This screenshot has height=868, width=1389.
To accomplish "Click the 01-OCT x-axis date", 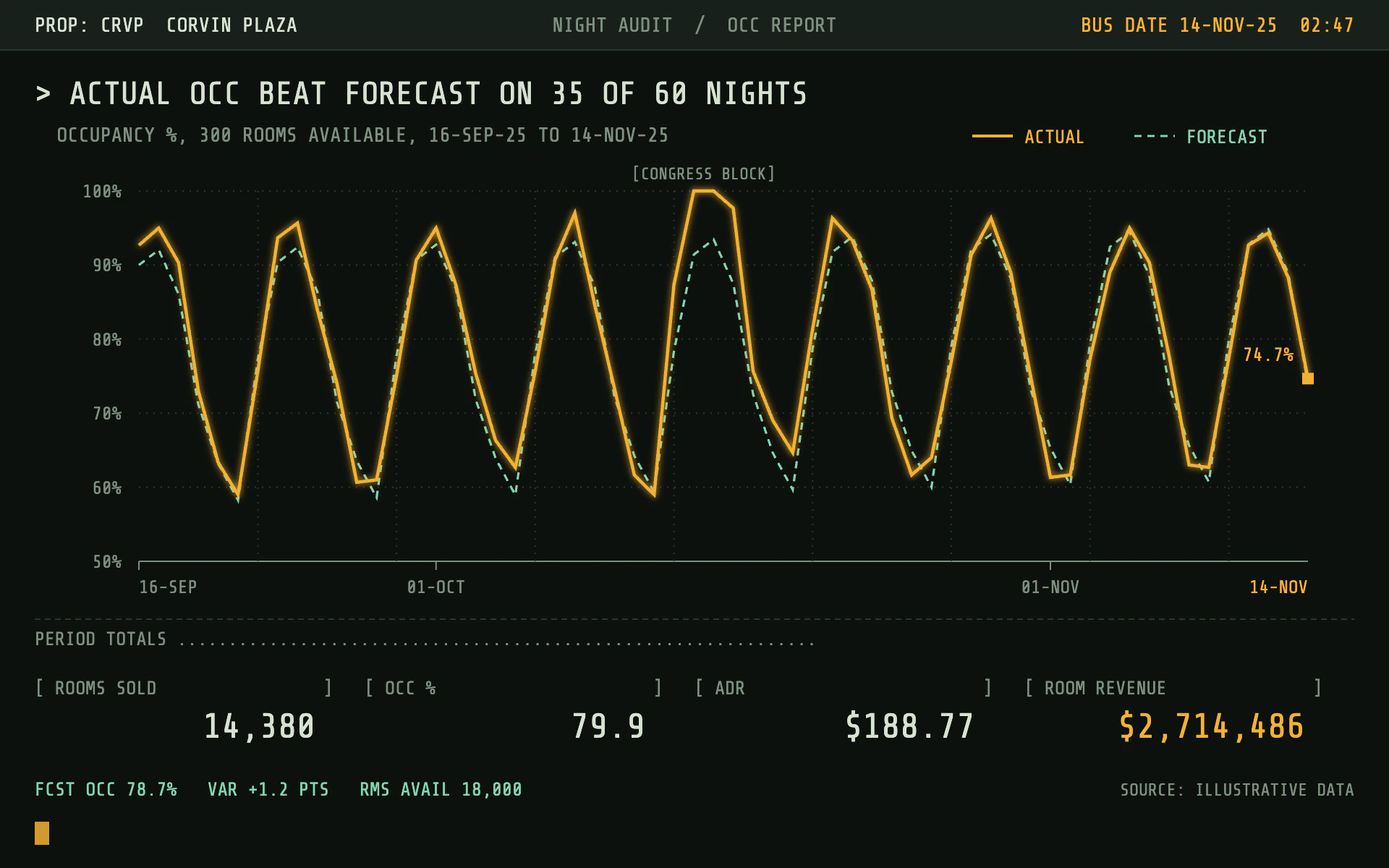I will [436, 587].
